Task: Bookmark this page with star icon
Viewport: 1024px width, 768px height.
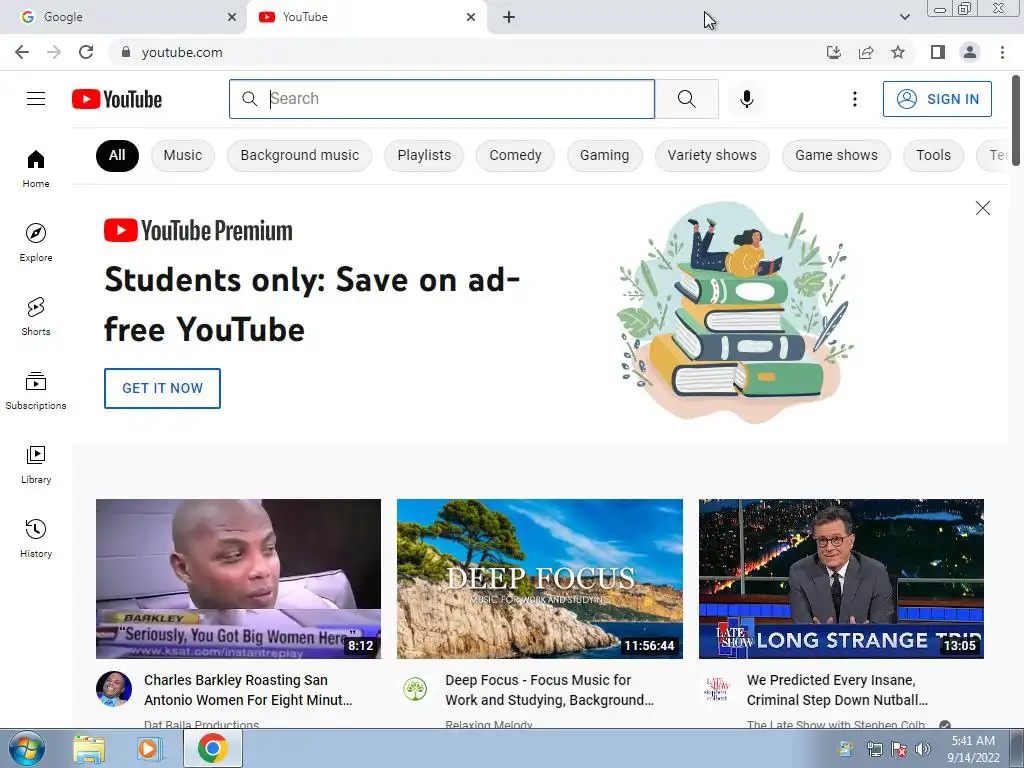Action: coord(898,52)
